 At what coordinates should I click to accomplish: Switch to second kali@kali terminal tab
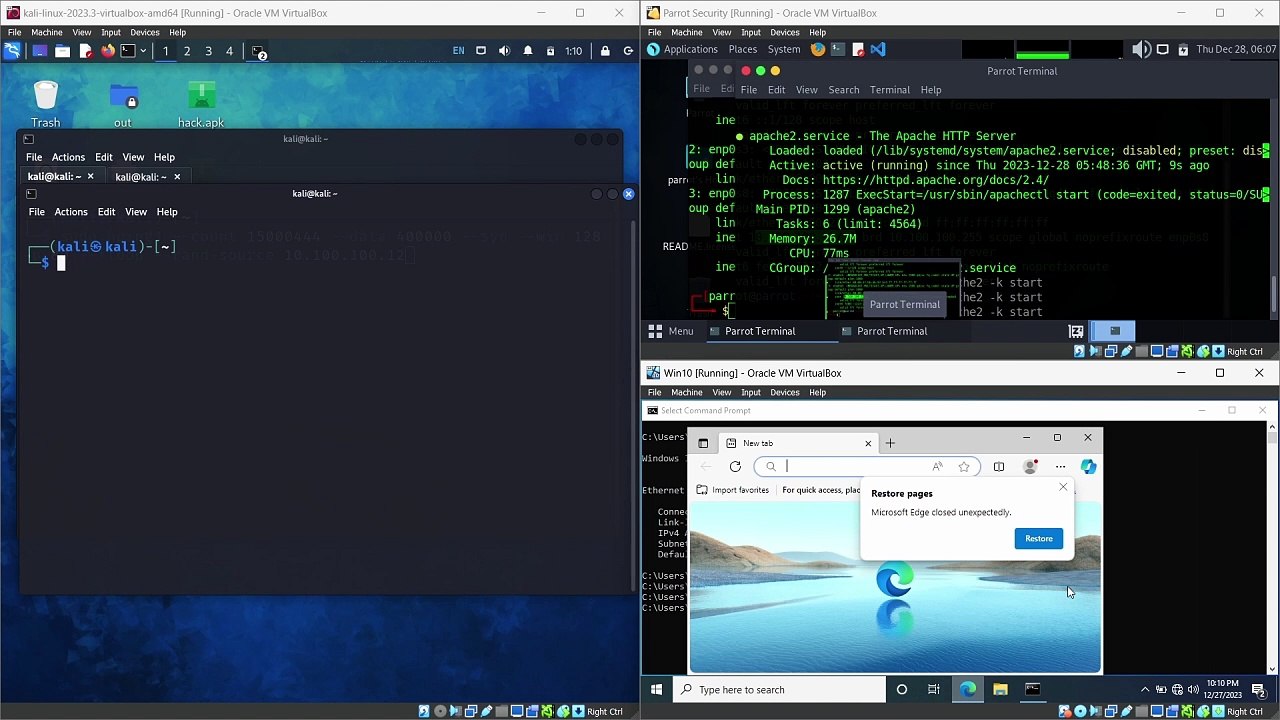[x=141, y=177]
